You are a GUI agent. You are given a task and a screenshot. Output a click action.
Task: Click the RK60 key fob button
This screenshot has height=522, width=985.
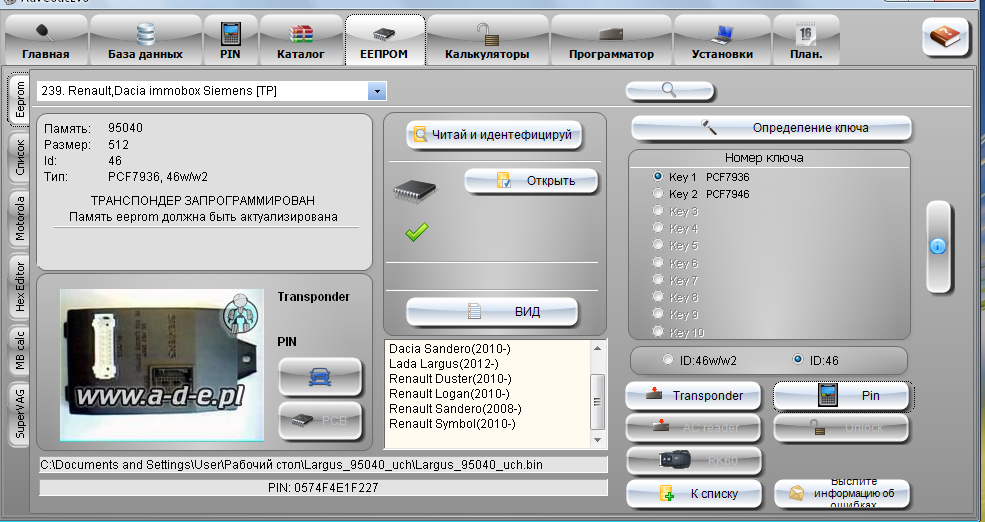point(694,460)
